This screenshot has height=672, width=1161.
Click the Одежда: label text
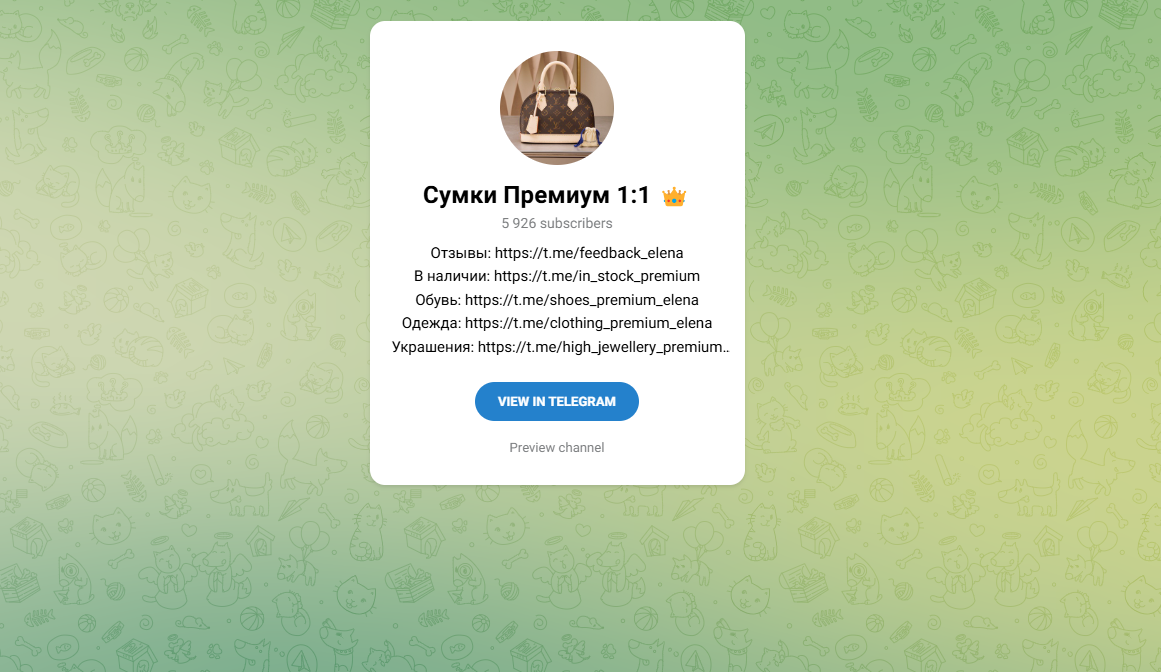click(x=432, y=323)
